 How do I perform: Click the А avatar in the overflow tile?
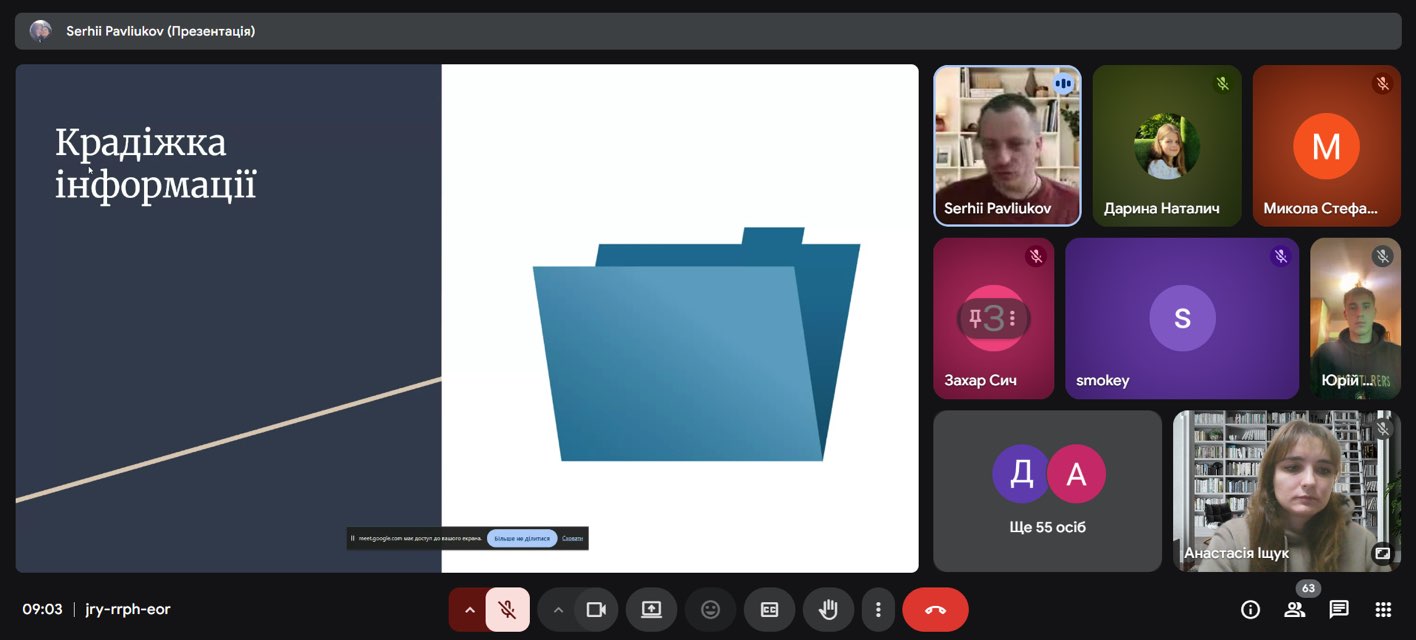point(1076,474)
